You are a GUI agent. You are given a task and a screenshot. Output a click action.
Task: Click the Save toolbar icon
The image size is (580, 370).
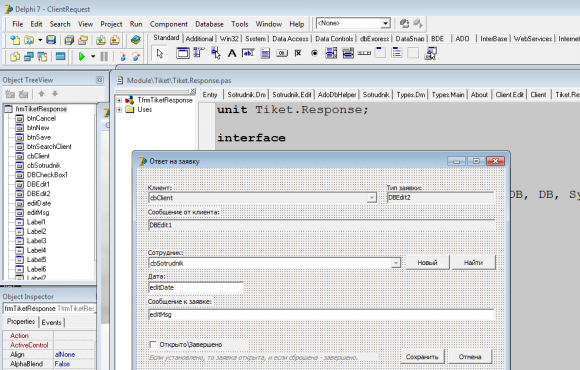(x=51, y=40)
